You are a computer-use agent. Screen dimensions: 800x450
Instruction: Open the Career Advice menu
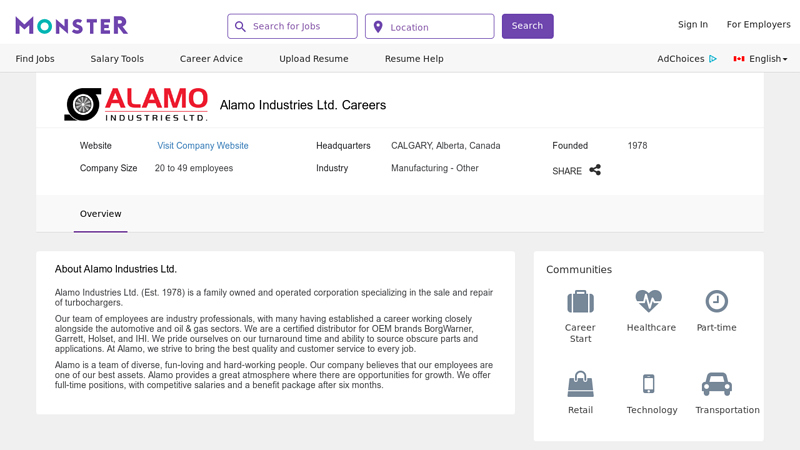point(211,59)
